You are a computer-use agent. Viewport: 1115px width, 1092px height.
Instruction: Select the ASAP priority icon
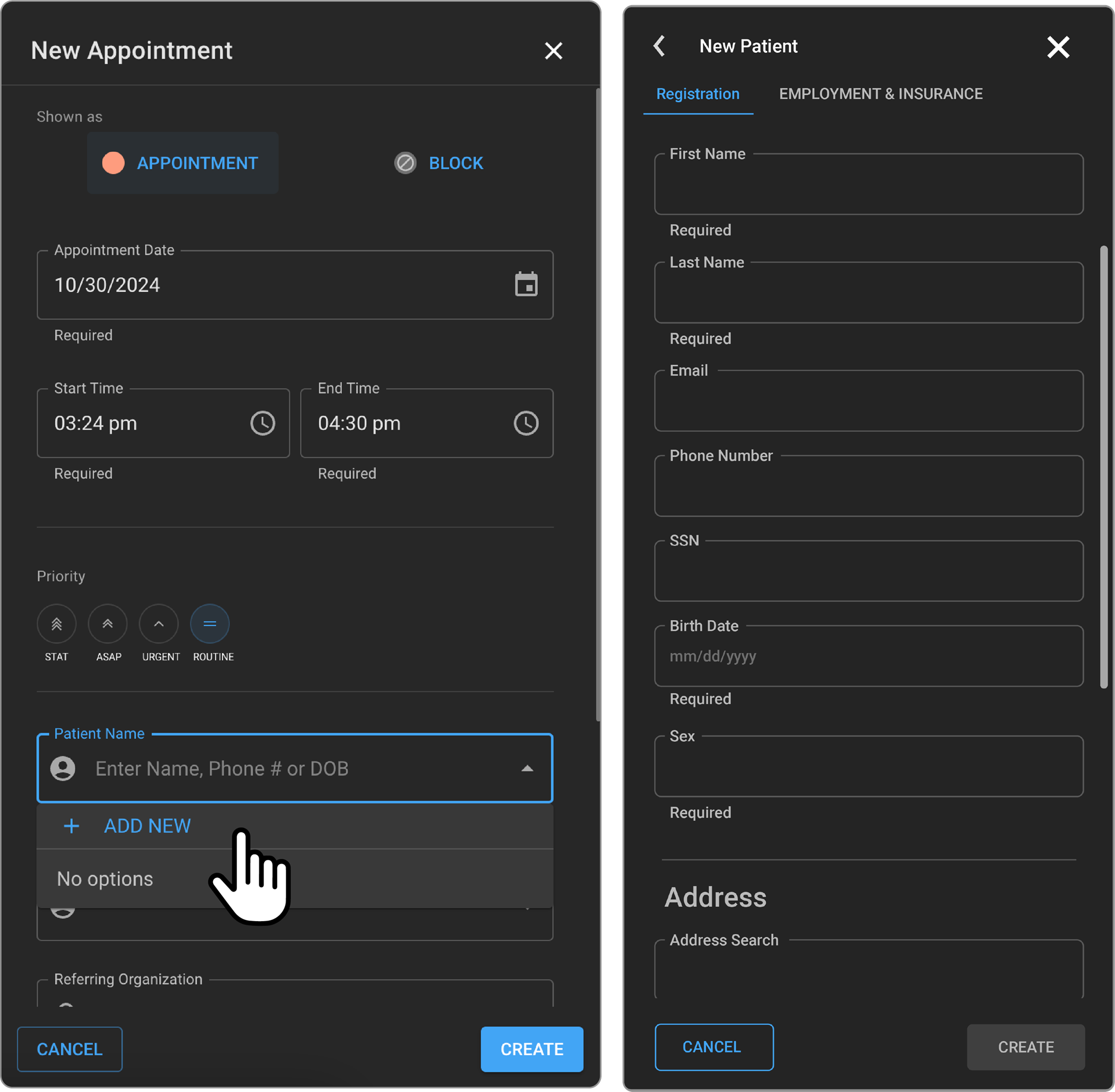click(107, 624)
